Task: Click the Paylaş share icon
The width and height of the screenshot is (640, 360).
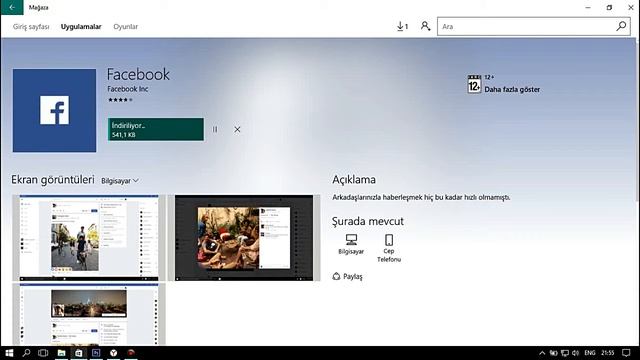Action: (x=336, y=276)
